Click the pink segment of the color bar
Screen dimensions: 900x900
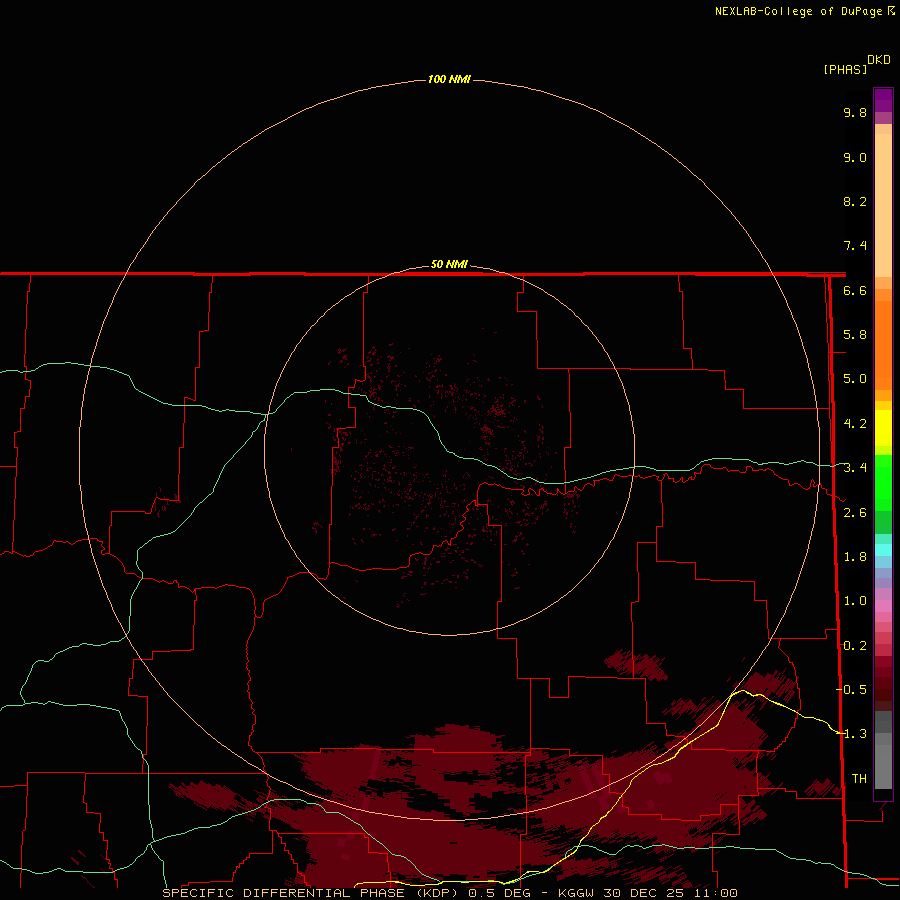pos(883,606)
